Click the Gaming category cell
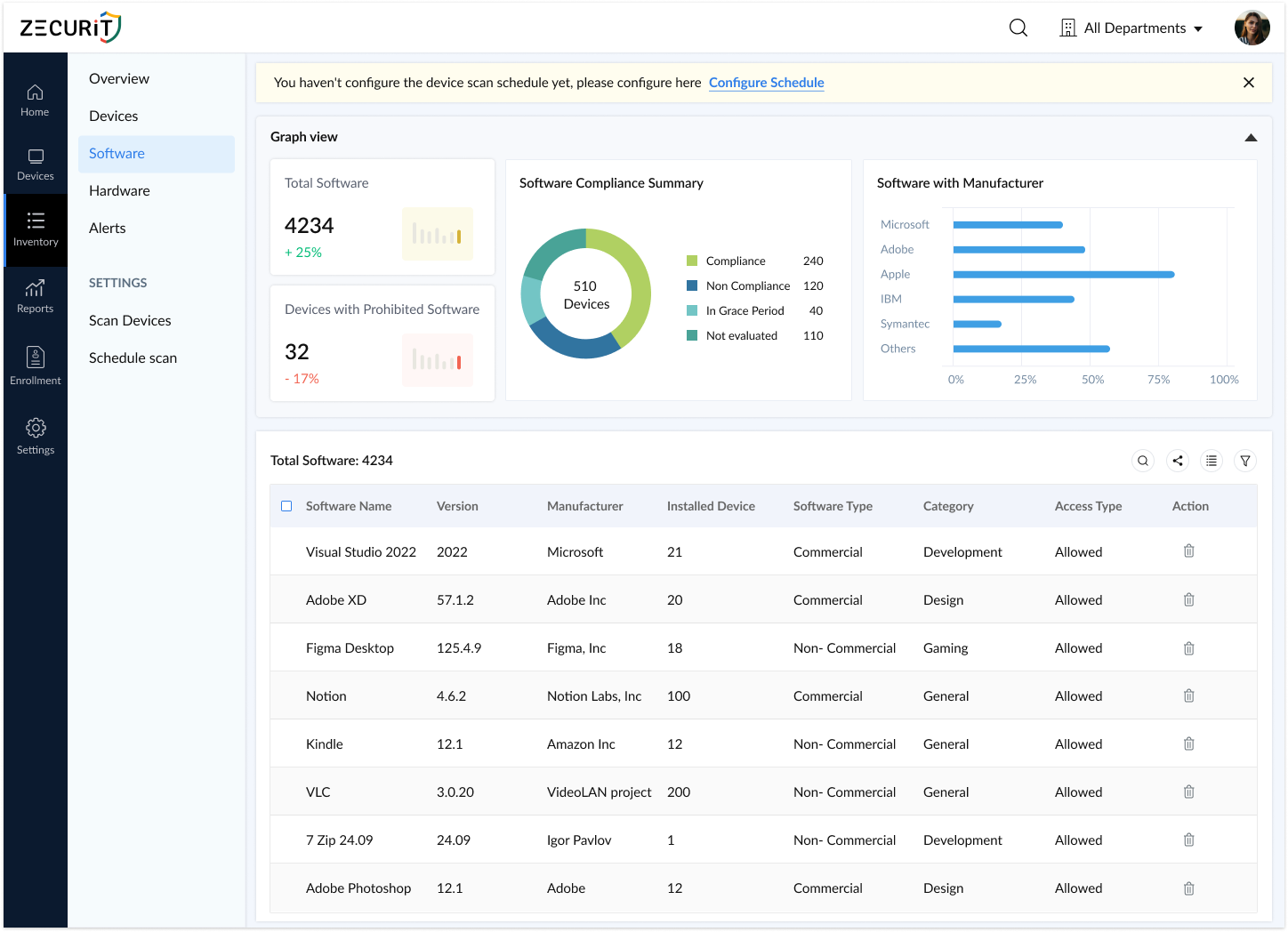This screenshot has height=932, width=1288. (946, 648)
